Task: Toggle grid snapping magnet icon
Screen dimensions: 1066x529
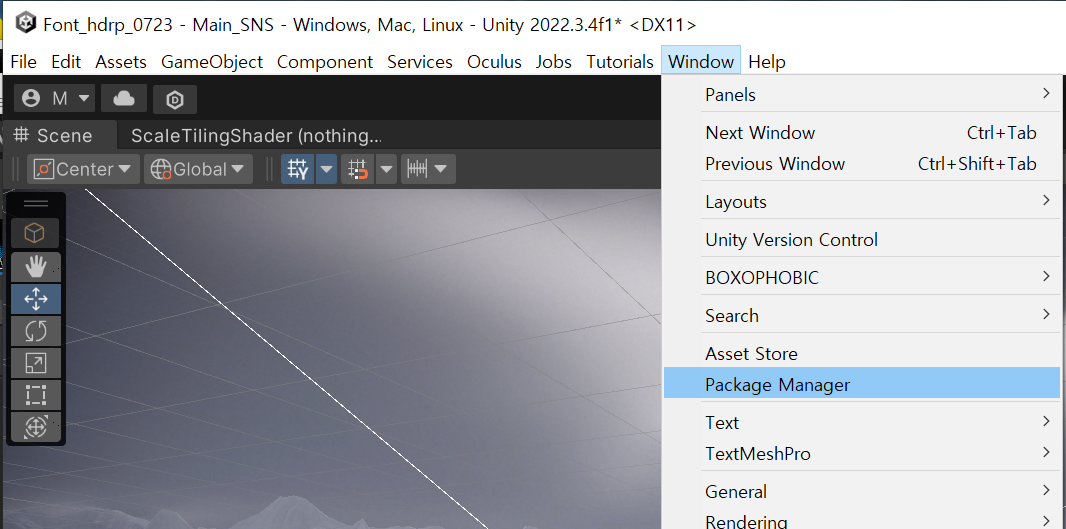Action: click(358, 169)
